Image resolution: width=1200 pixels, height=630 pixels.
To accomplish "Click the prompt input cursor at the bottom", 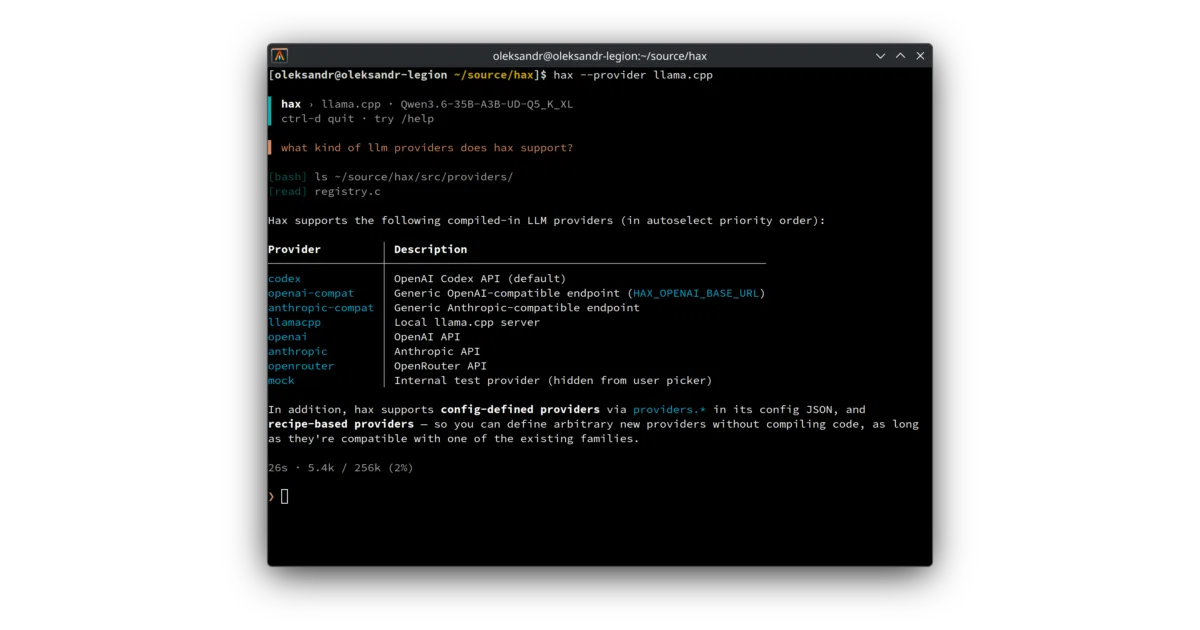I will pyautogui.click(x=284, y=496).
